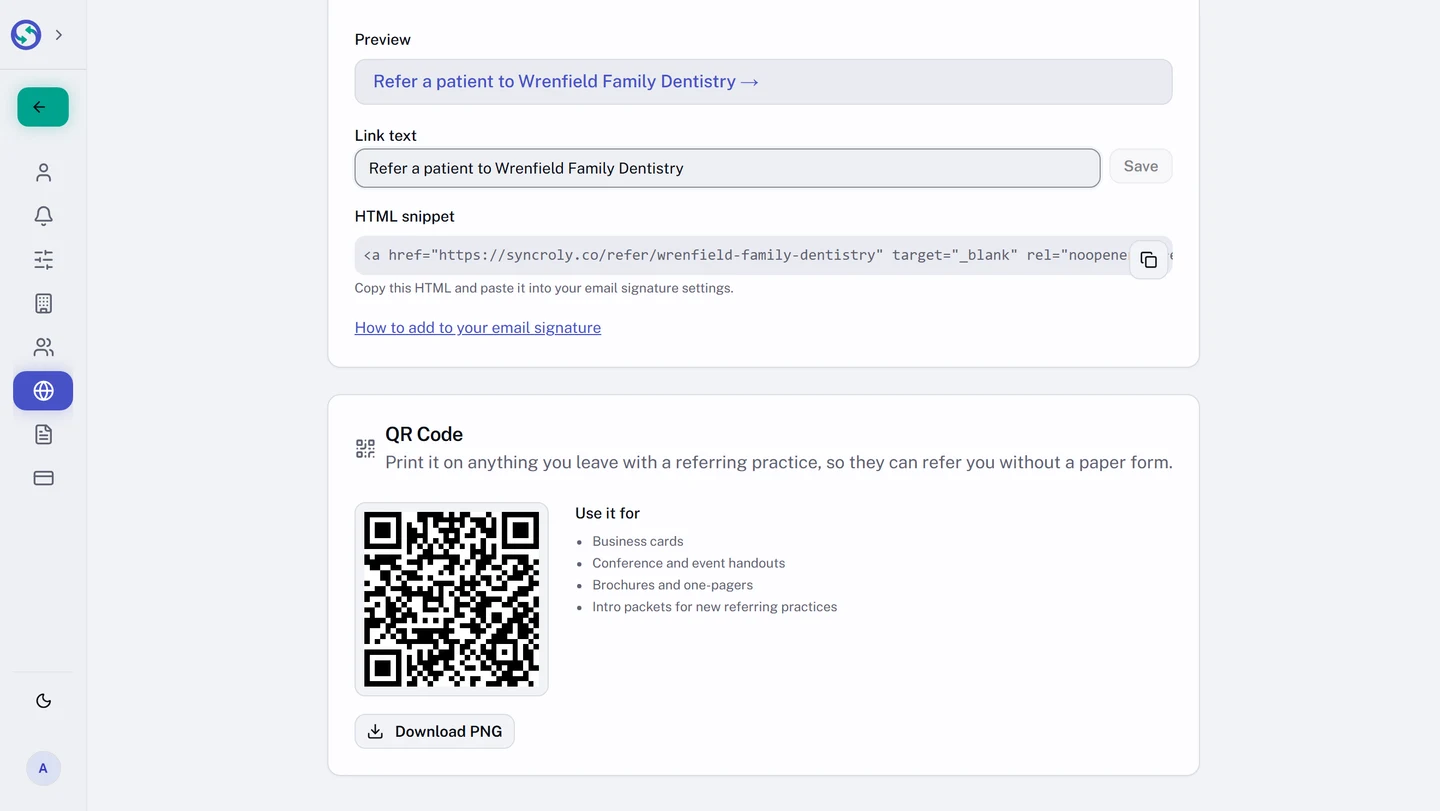Image resolution: width=1440 pixels, height=811 pixels.
Task: Click the 'Use it for' heading
Action: click(x=607, y=513)
